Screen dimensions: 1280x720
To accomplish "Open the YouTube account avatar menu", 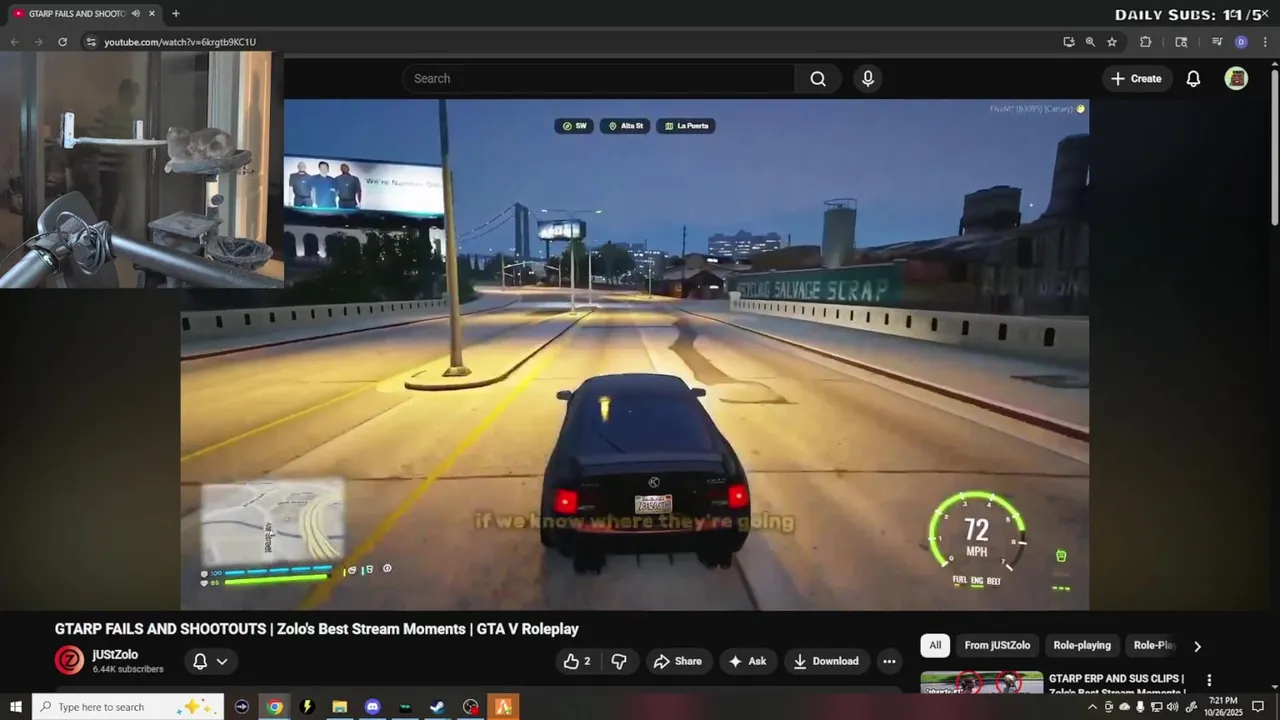I will coord(1236,79).
